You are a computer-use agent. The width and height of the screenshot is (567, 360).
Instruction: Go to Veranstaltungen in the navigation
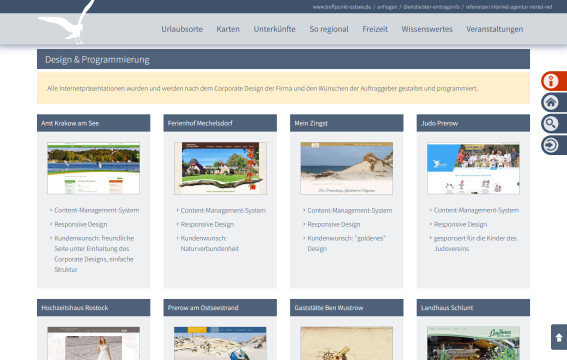494,29
